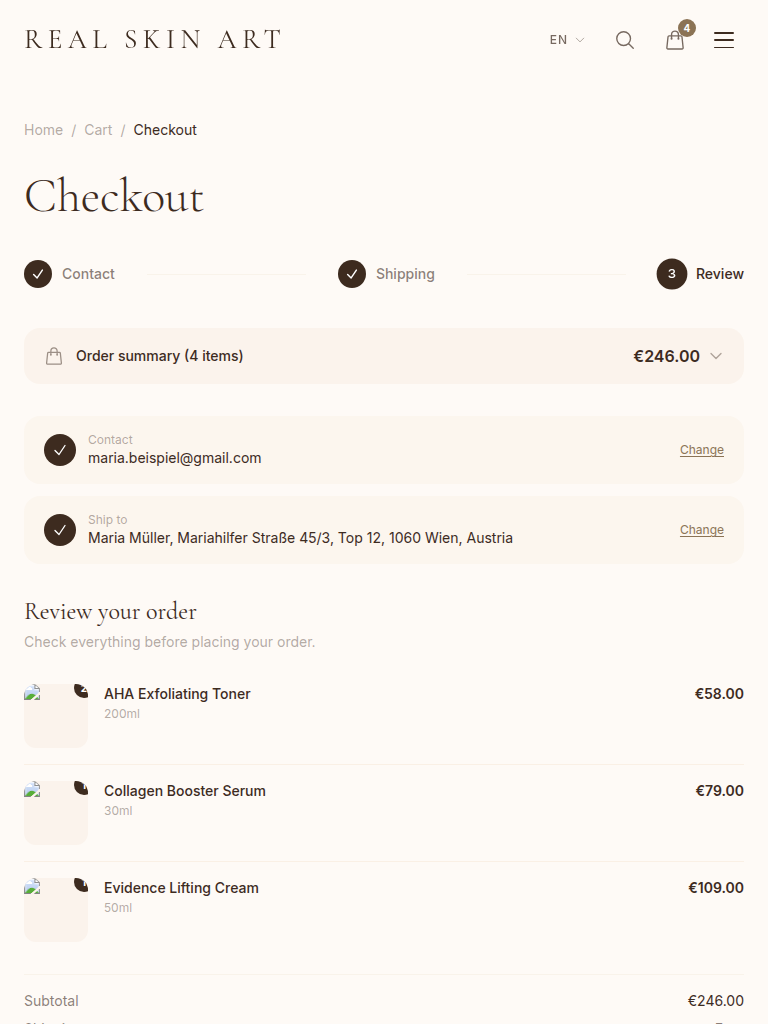Open Collagen Booster Serum thumbnail
This screenshot has height=1024, width=768.
coord(56,813)
